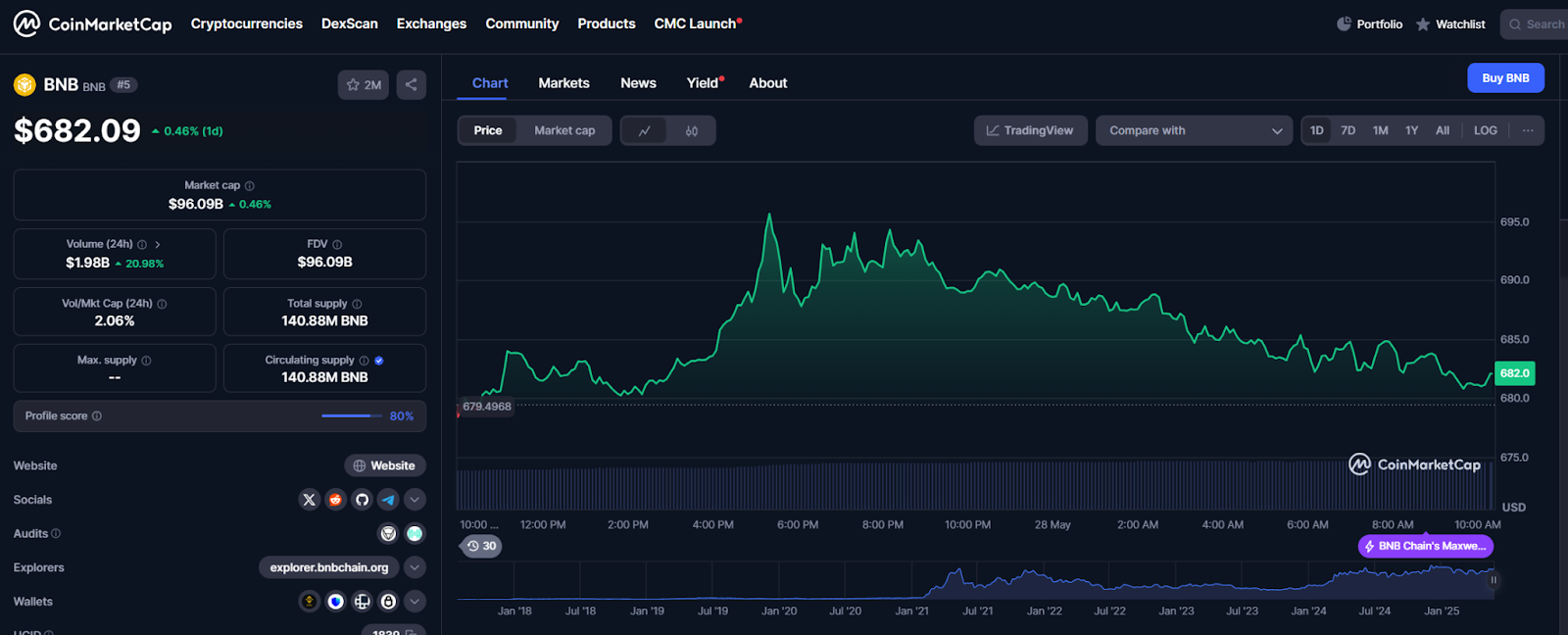Show info for Vol/Mkt Cap (24h)
This screenshot has width=1568, height=635.
coord(162,304)
